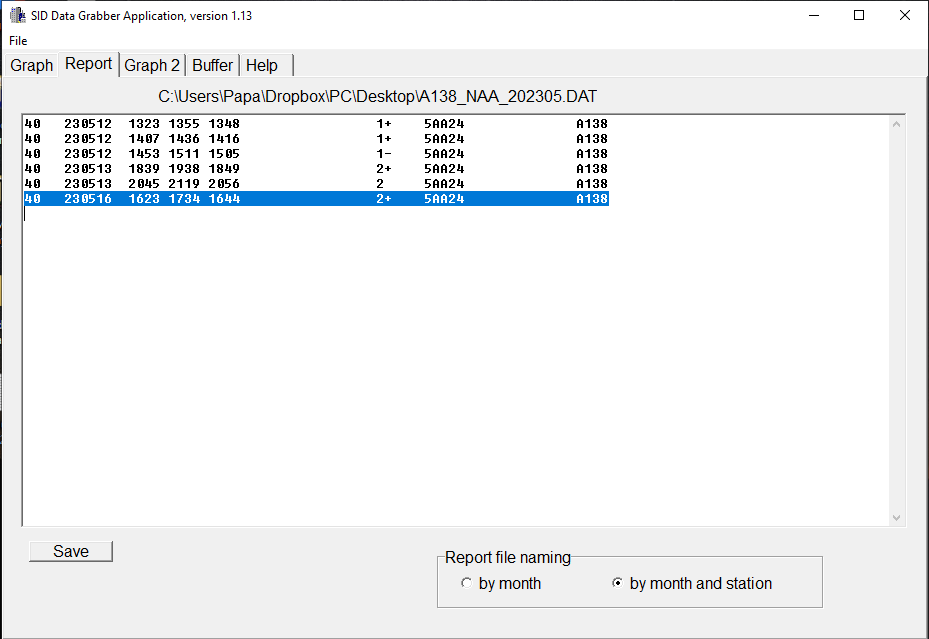The height and width of the screenshot is (639, 929).
Task: Click the SID Data Grabber title bar icon
Action: (x=18, y=15)
